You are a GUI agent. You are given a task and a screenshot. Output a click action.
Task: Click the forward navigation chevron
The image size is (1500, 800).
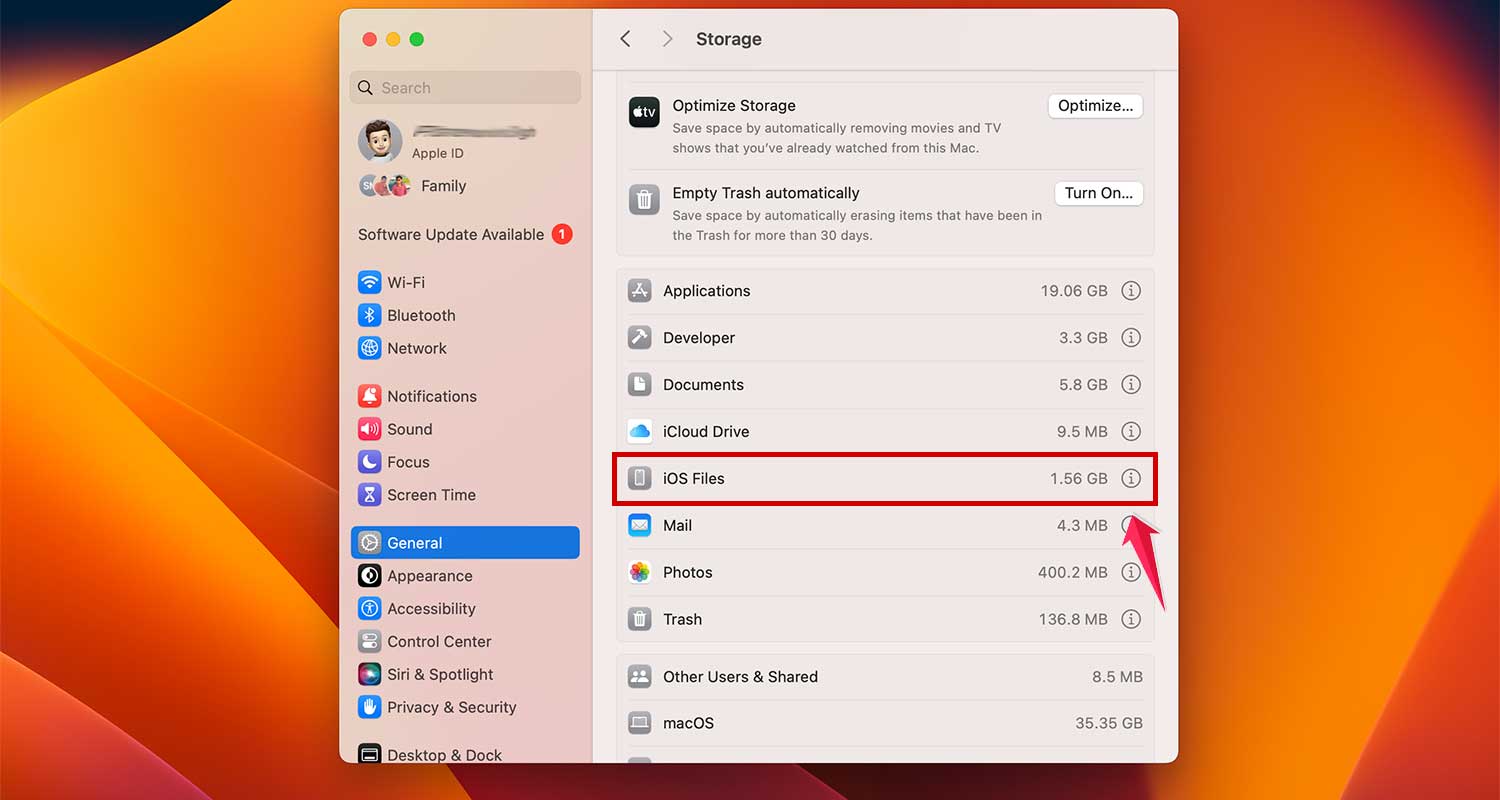[x=666, y=38]
